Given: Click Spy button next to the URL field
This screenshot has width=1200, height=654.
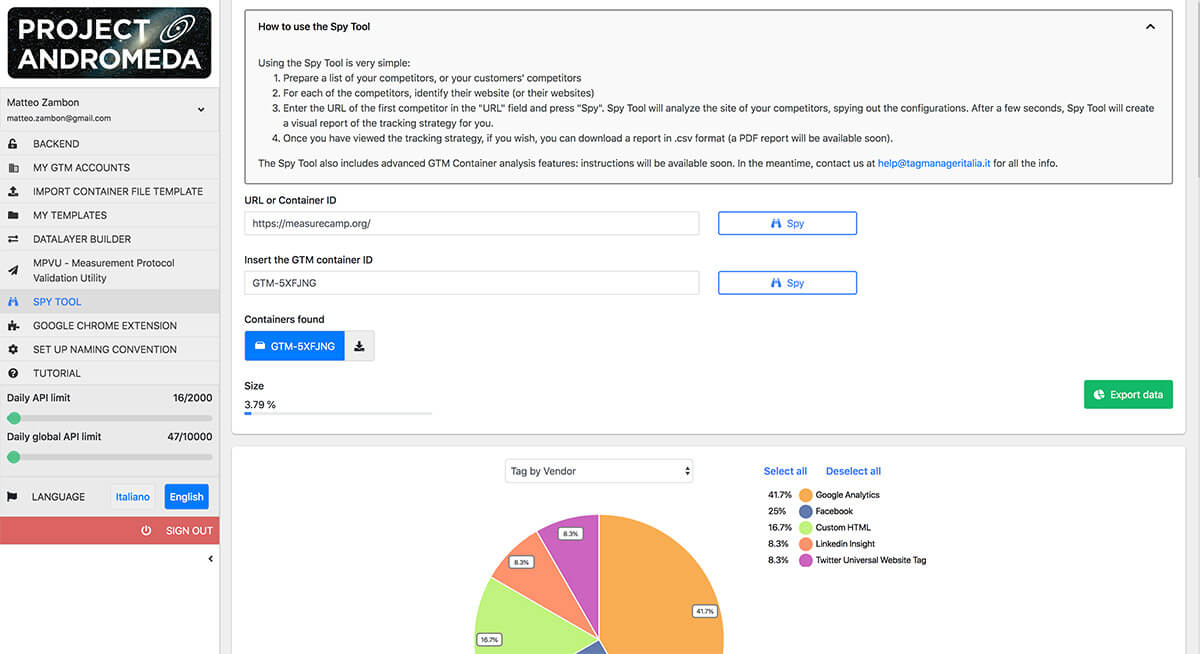Looking at the screenshot, I should (787, 223).
